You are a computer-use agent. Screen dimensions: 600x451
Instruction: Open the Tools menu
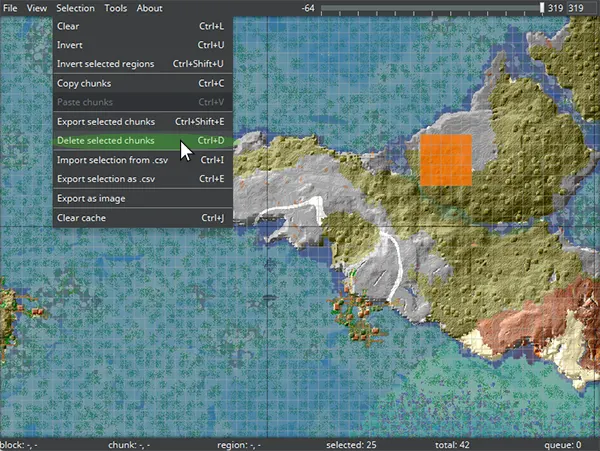tap(115, 8)
